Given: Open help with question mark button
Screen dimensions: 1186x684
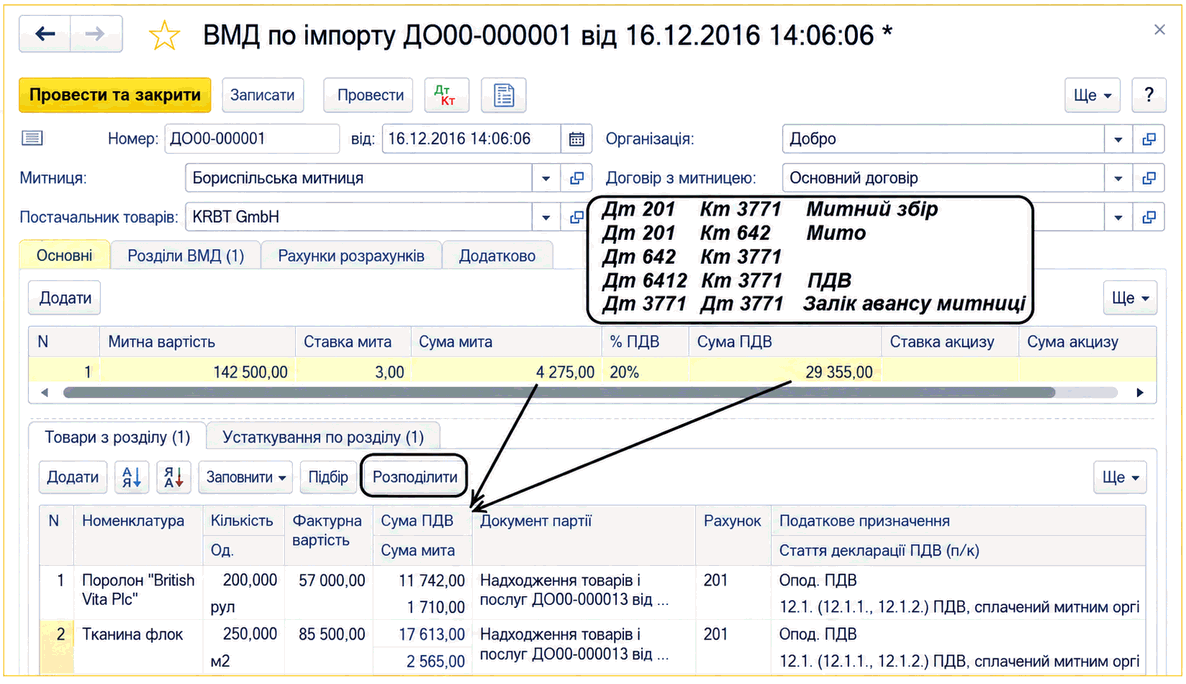Looking at the screenshot, I should (1149, 95).
